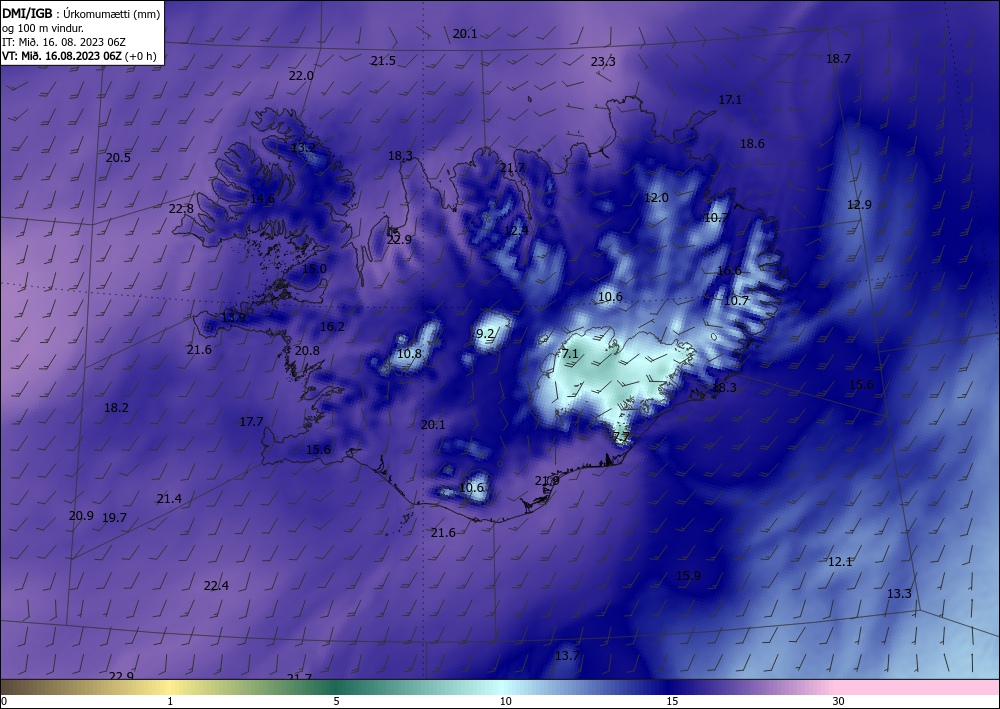Click the 13.9 value label

[x=233, y=317]
